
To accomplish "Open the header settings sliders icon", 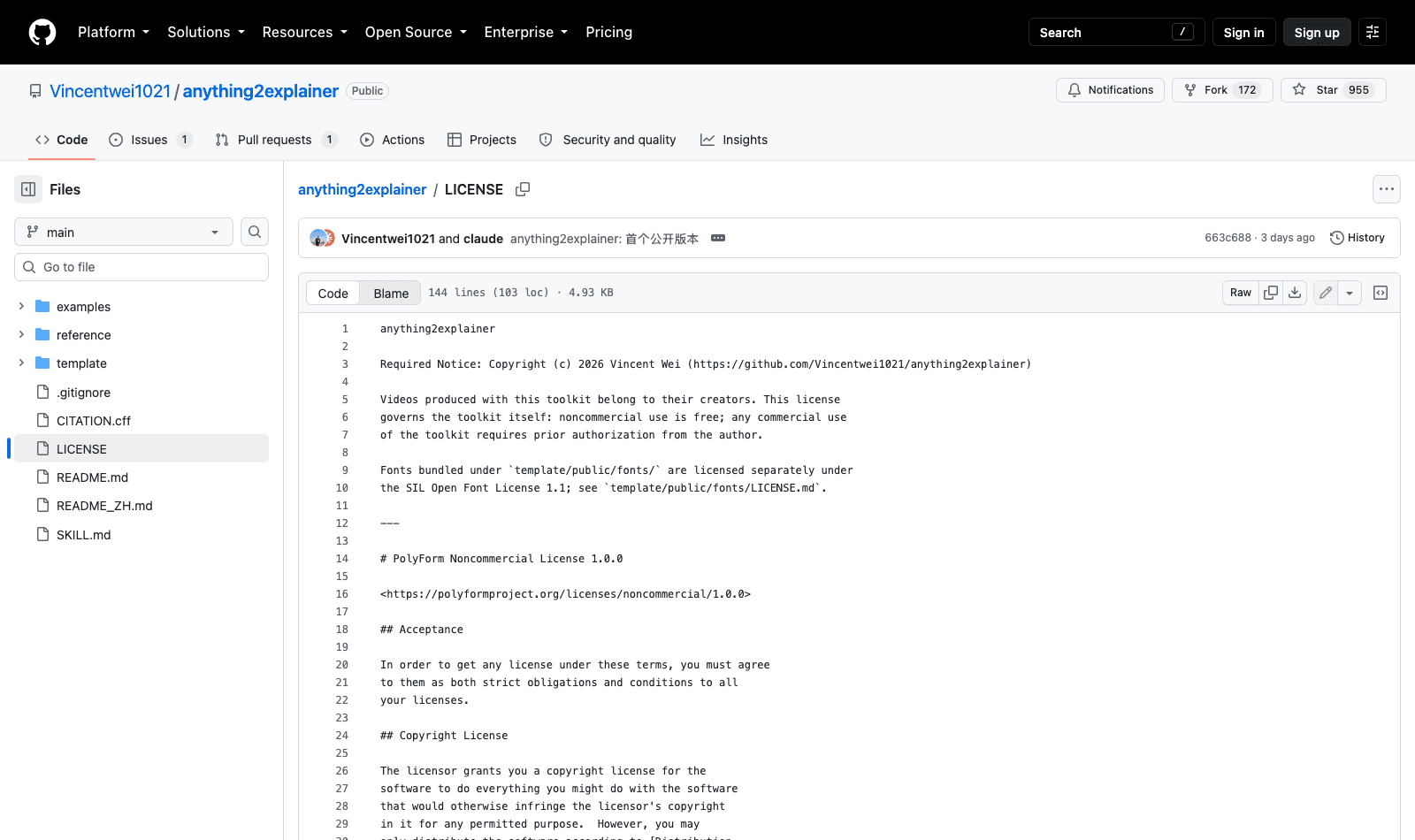I will [1373, 33].
